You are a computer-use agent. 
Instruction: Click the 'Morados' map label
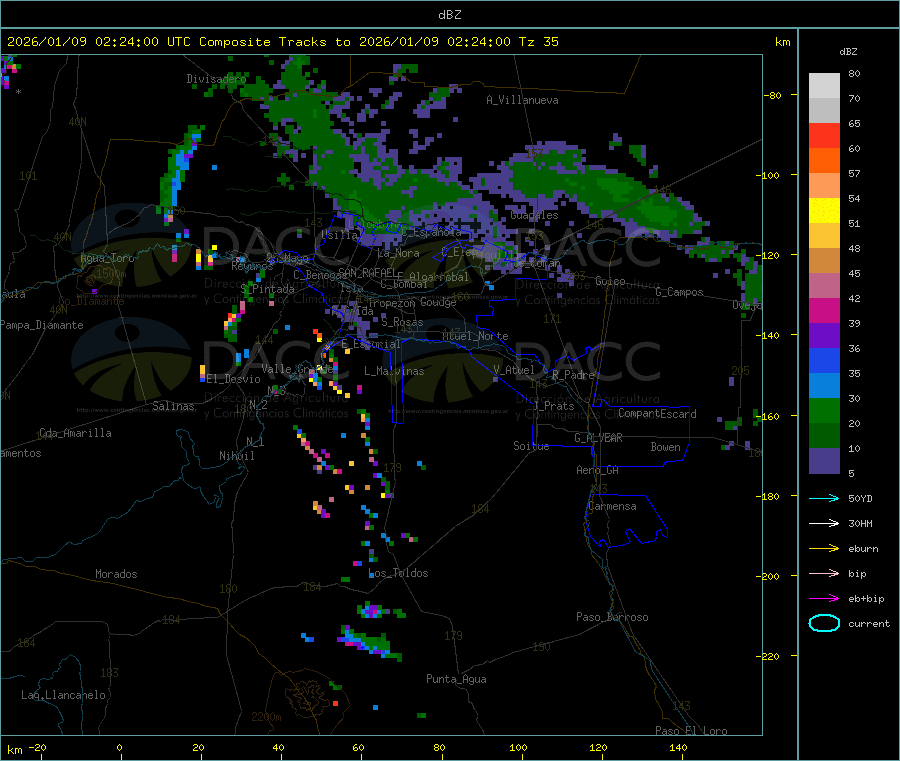[x=116, y=574]
